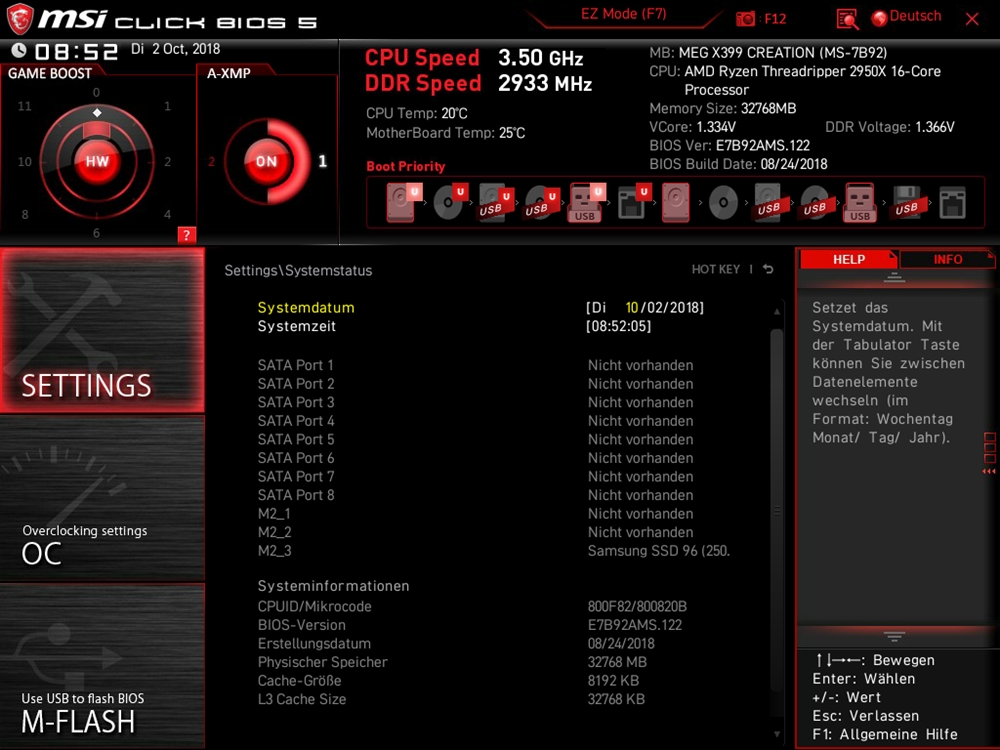Click the Erstellungsdatum label

click(314, 643)
